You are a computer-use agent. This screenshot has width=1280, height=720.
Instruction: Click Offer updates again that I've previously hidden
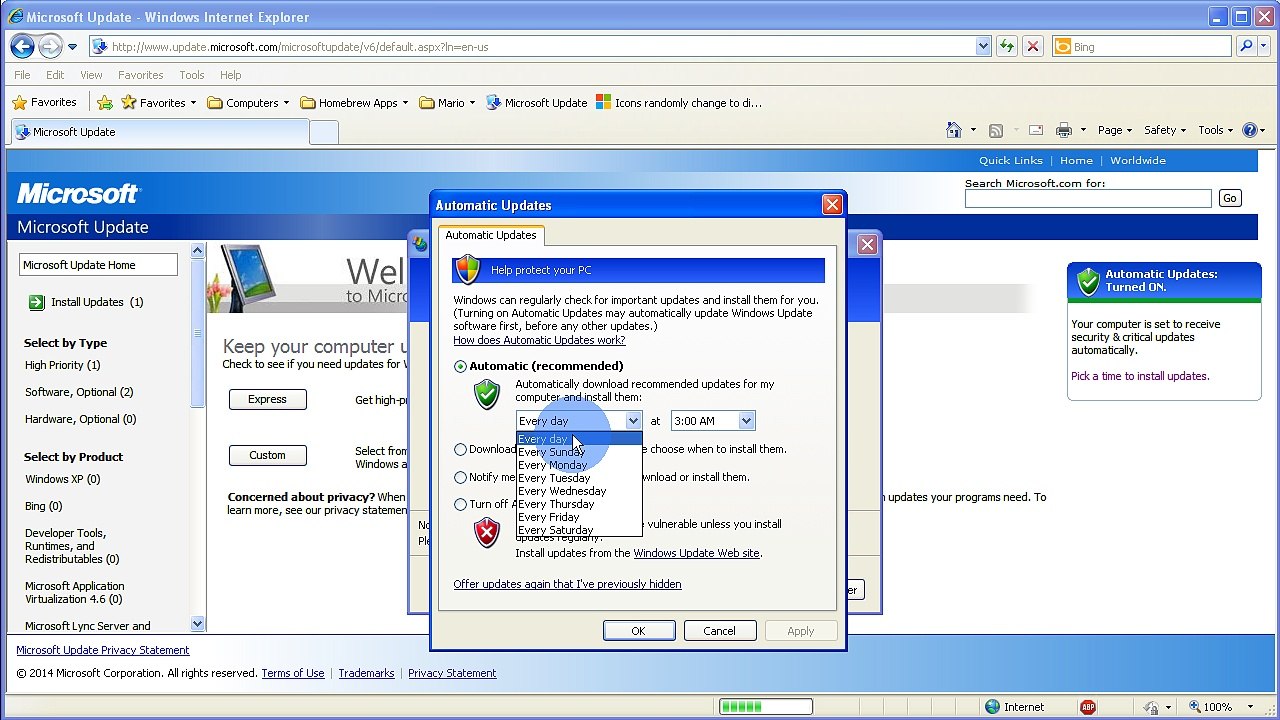tap(567, 584)
